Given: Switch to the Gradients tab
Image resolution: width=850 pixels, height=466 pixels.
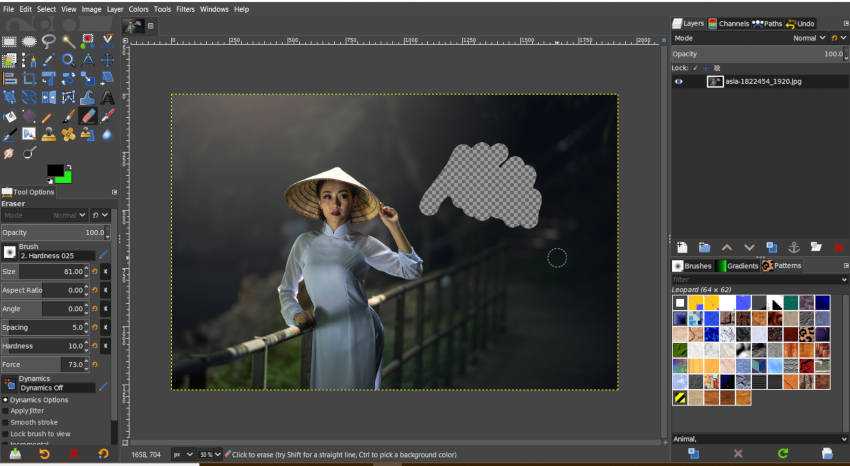Looking at the screenshot, I should [737, 266].
